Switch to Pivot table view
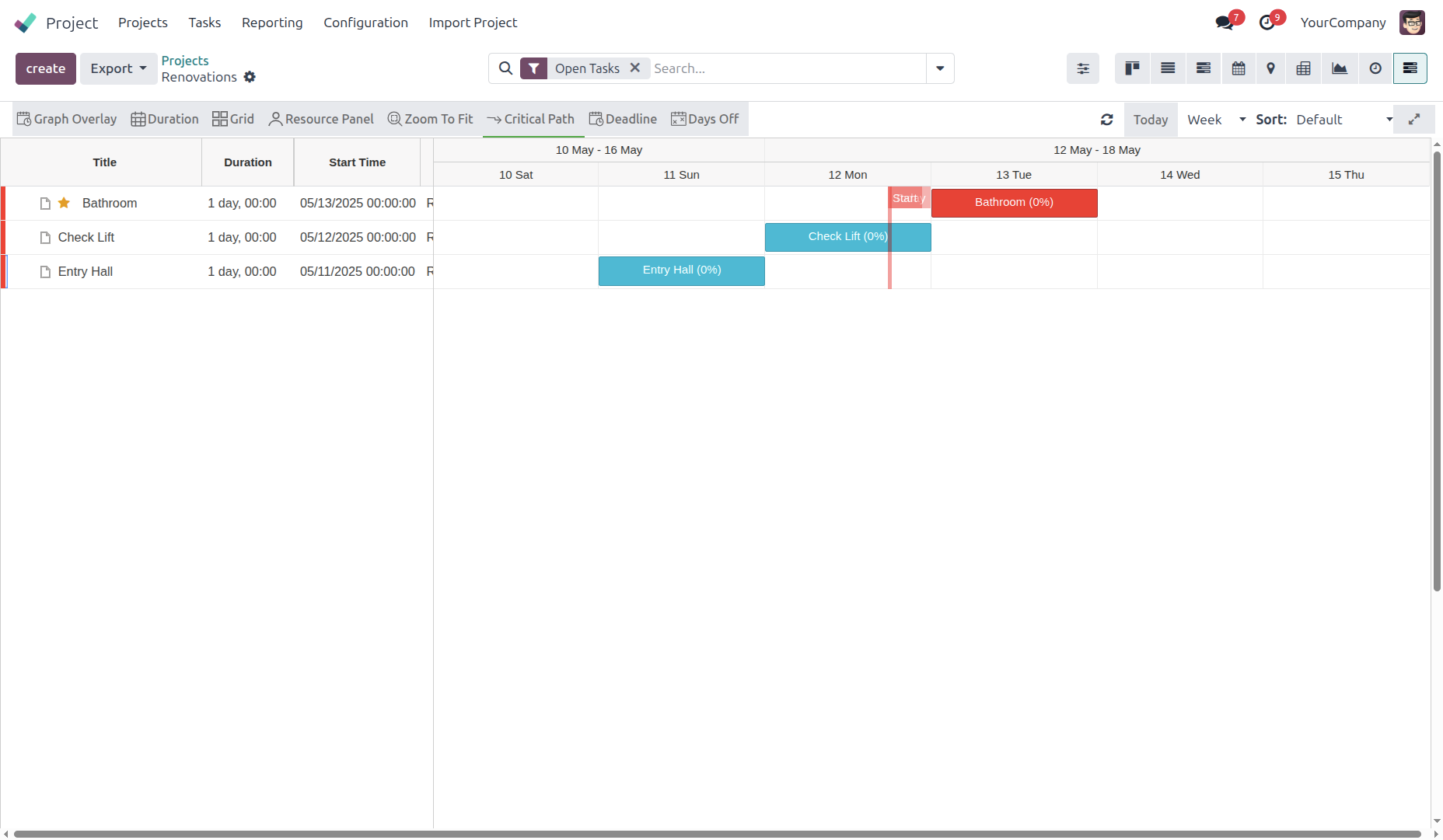 pyautogui.click(x=1304, y=68)
